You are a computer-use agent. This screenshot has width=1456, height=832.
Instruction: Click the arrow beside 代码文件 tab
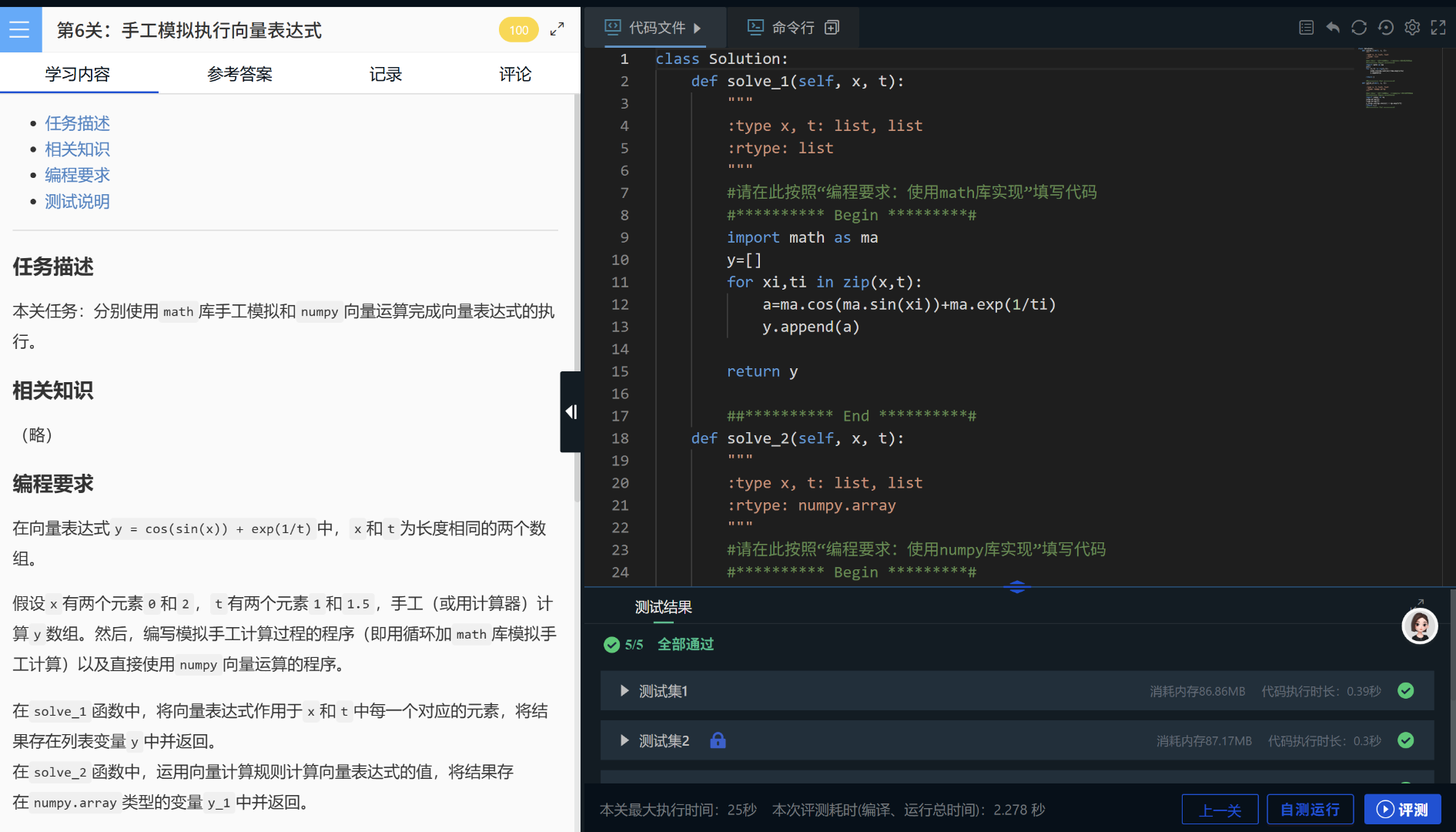click(x=697, y=28)
